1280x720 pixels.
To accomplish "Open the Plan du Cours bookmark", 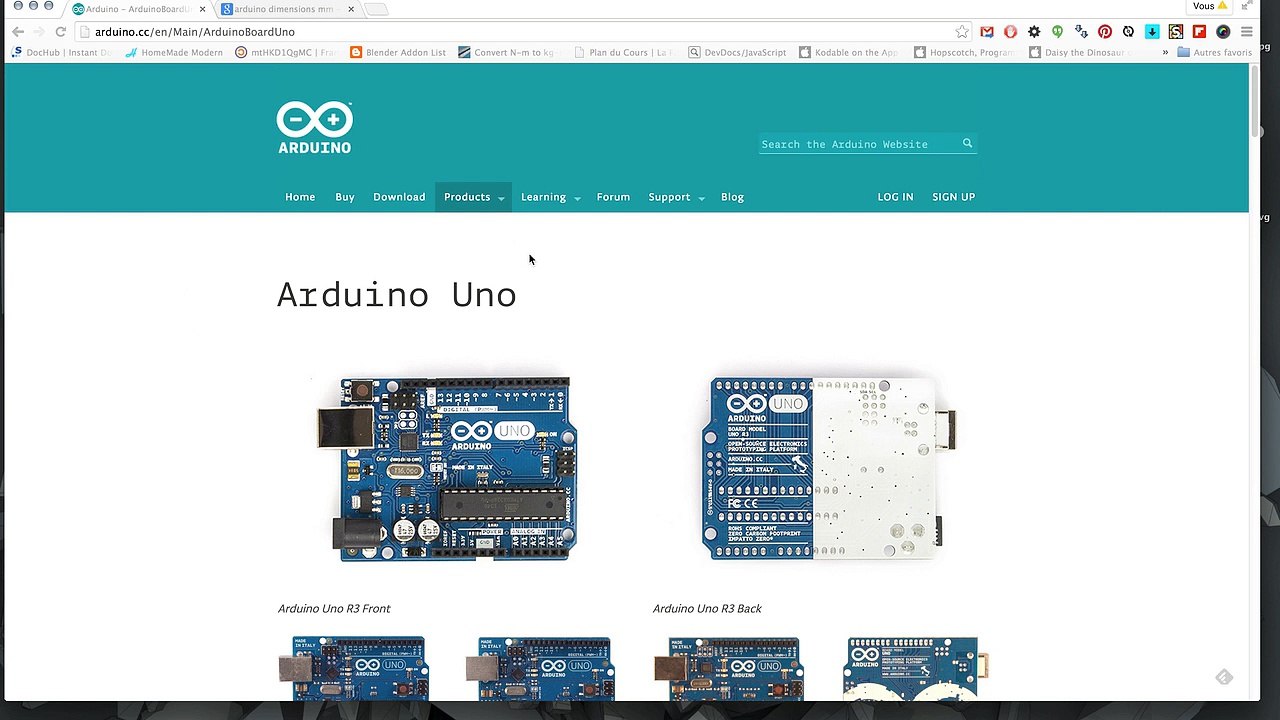I will click(626, 52).
